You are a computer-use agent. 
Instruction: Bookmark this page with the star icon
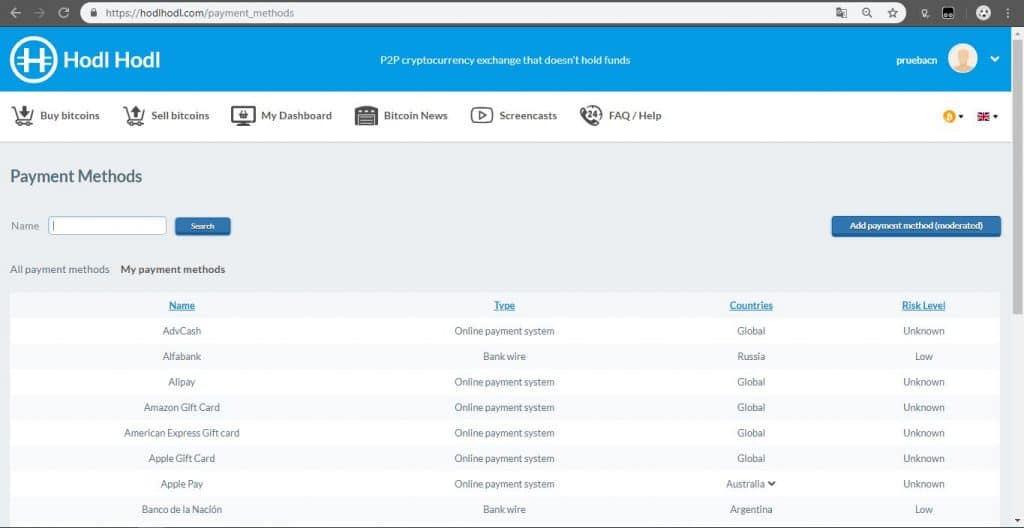[x=892, y=12]
